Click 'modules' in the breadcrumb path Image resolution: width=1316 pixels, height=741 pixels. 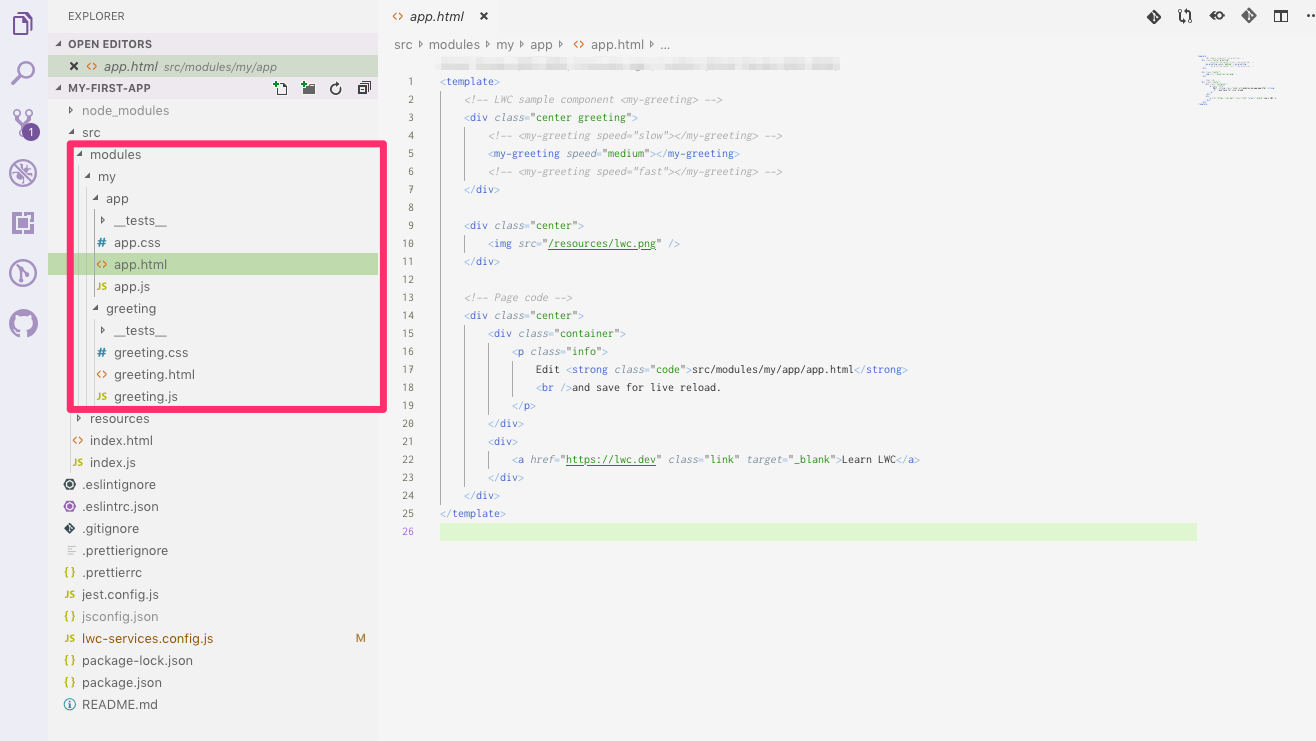(453, 45)
